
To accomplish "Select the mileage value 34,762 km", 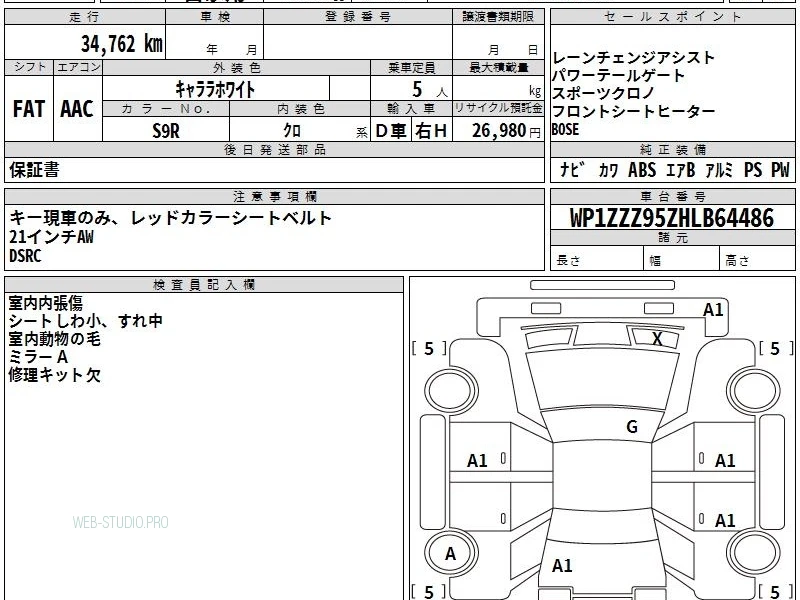I will (121, 44).
